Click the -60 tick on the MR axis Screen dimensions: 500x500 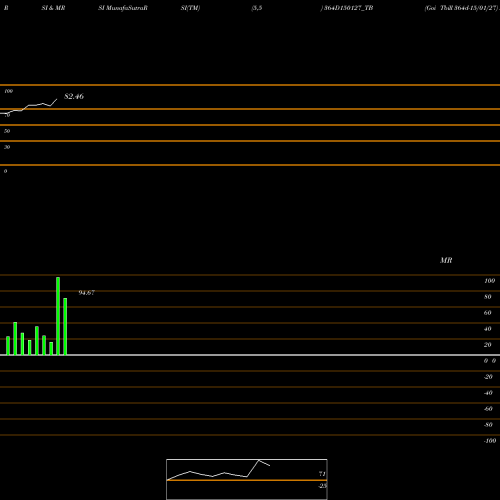[x=488, y=409]
